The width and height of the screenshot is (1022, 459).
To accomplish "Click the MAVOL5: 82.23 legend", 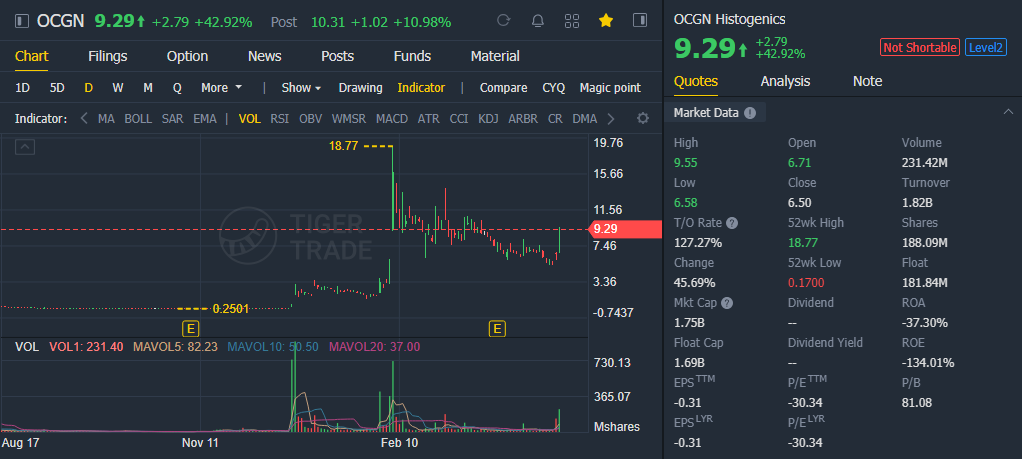I will point(175,347).
